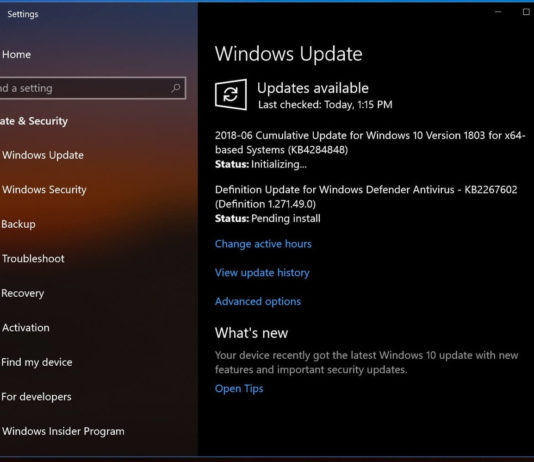
Task: Click the What's new heading
Action: tap(251, 333)
